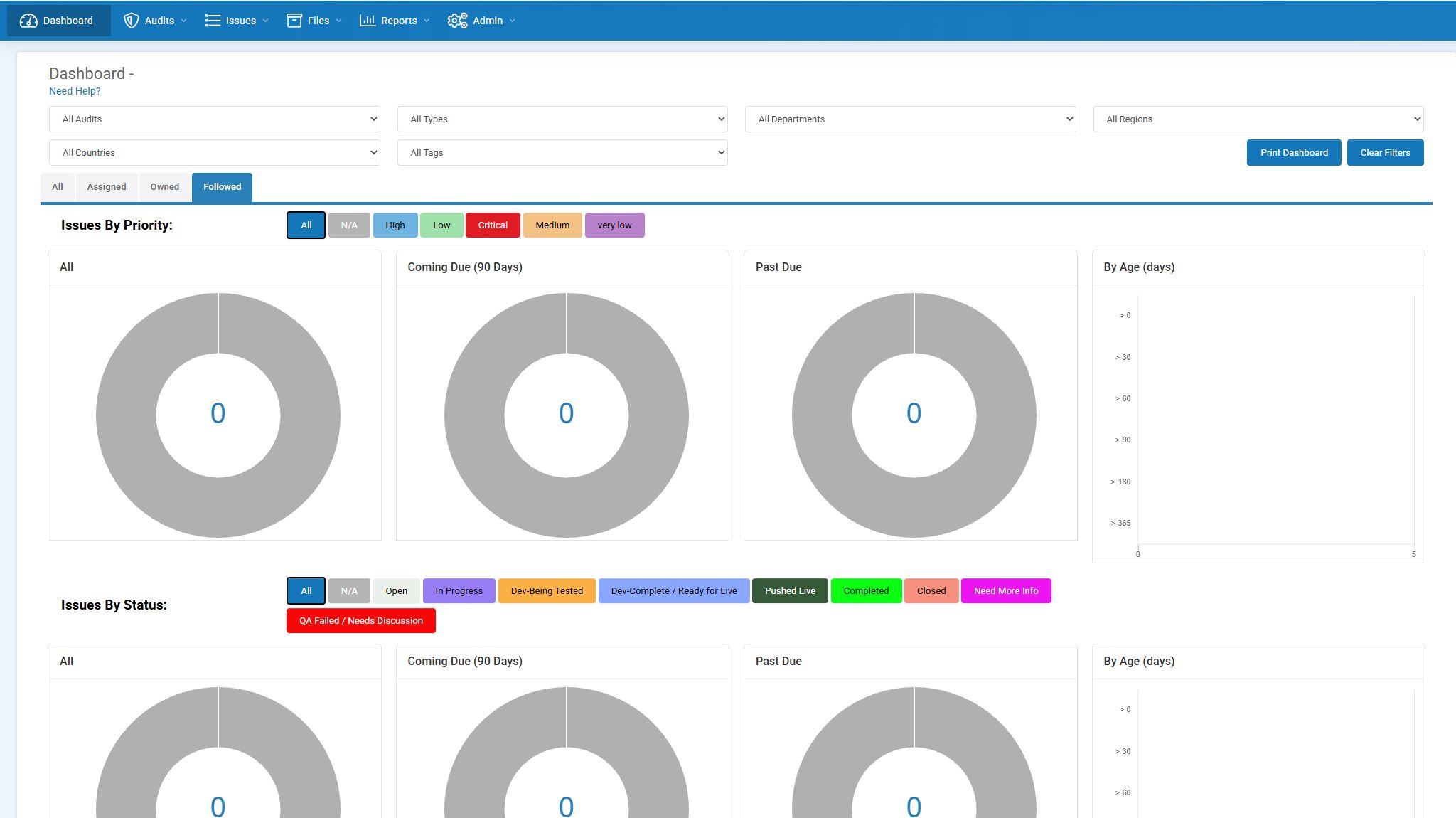Click the Admin gears icon
1456x818 pixels.
[457, 21]
